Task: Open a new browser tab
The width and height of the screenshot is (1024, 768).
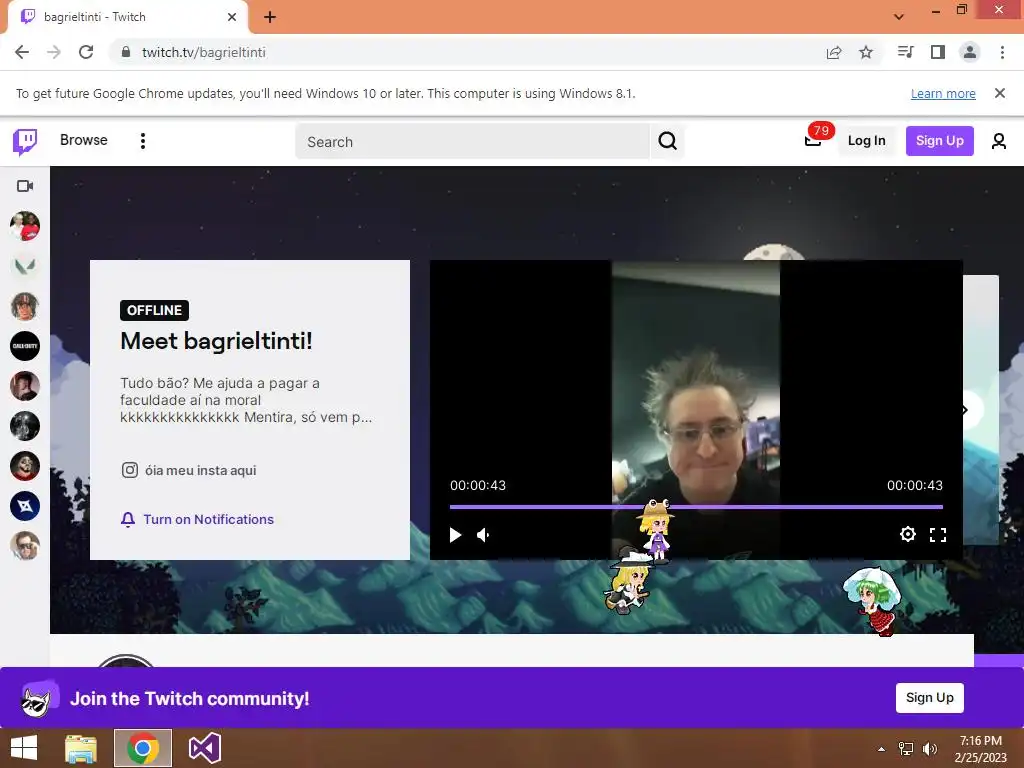Action: click(270, 17)
